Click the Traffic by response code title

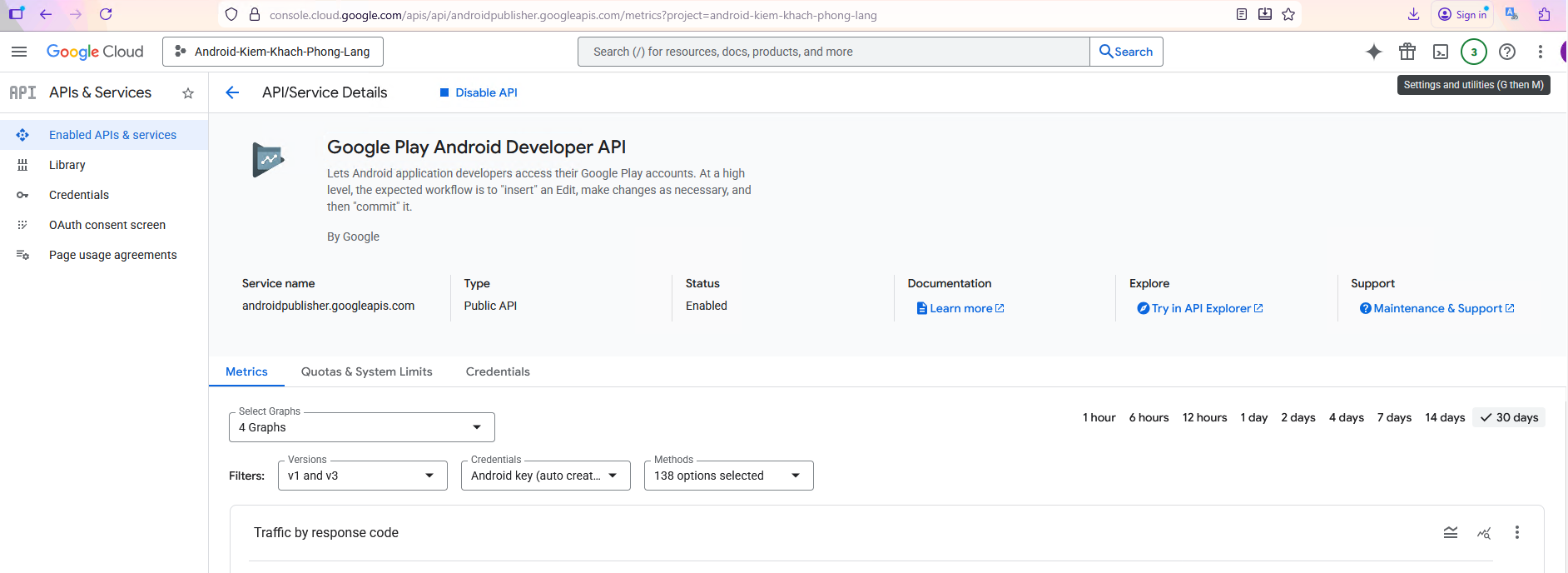[326, 533]
